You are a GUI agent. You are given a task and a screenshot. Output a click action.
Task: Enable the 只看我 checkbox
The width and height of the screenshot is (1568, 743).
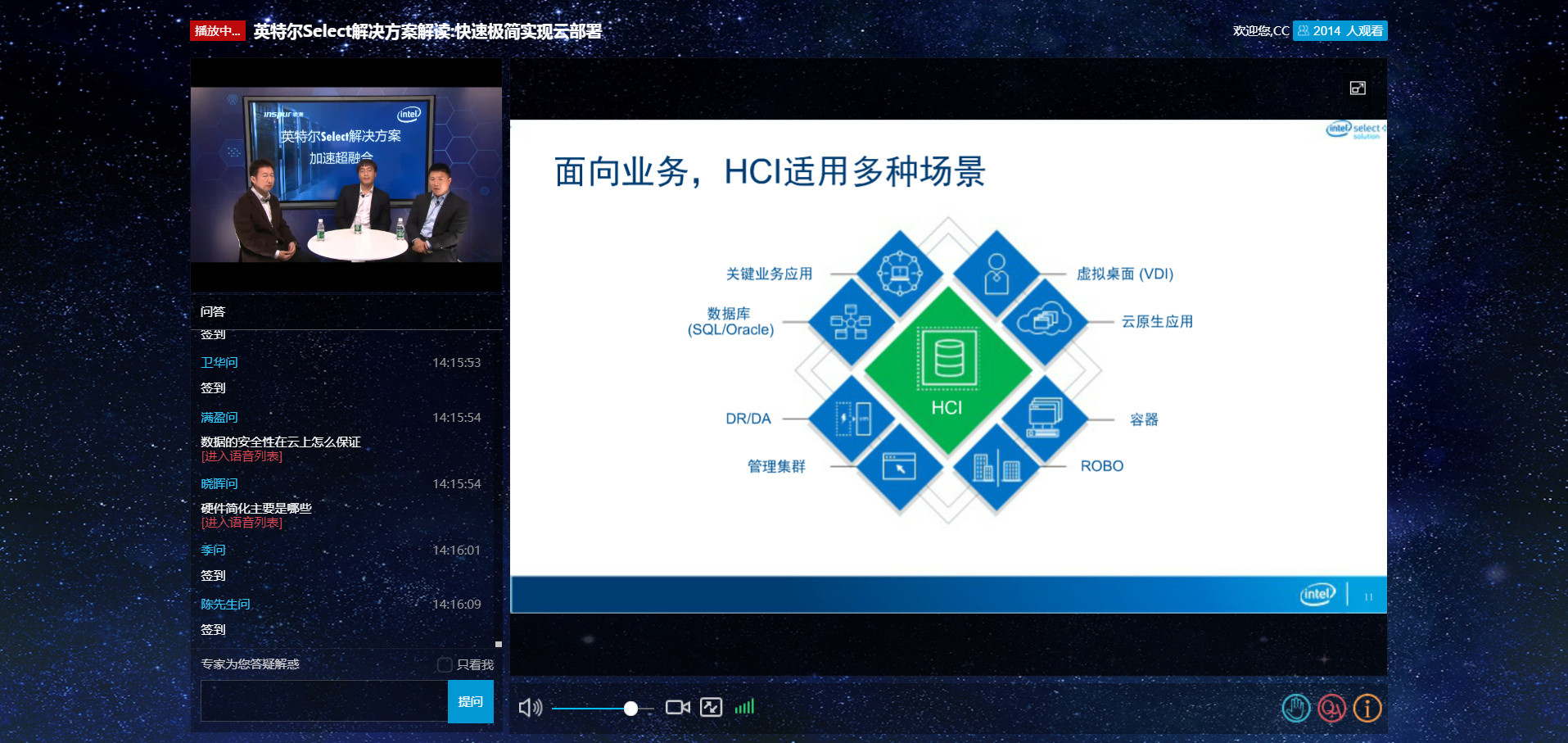(x=445, y=664)
